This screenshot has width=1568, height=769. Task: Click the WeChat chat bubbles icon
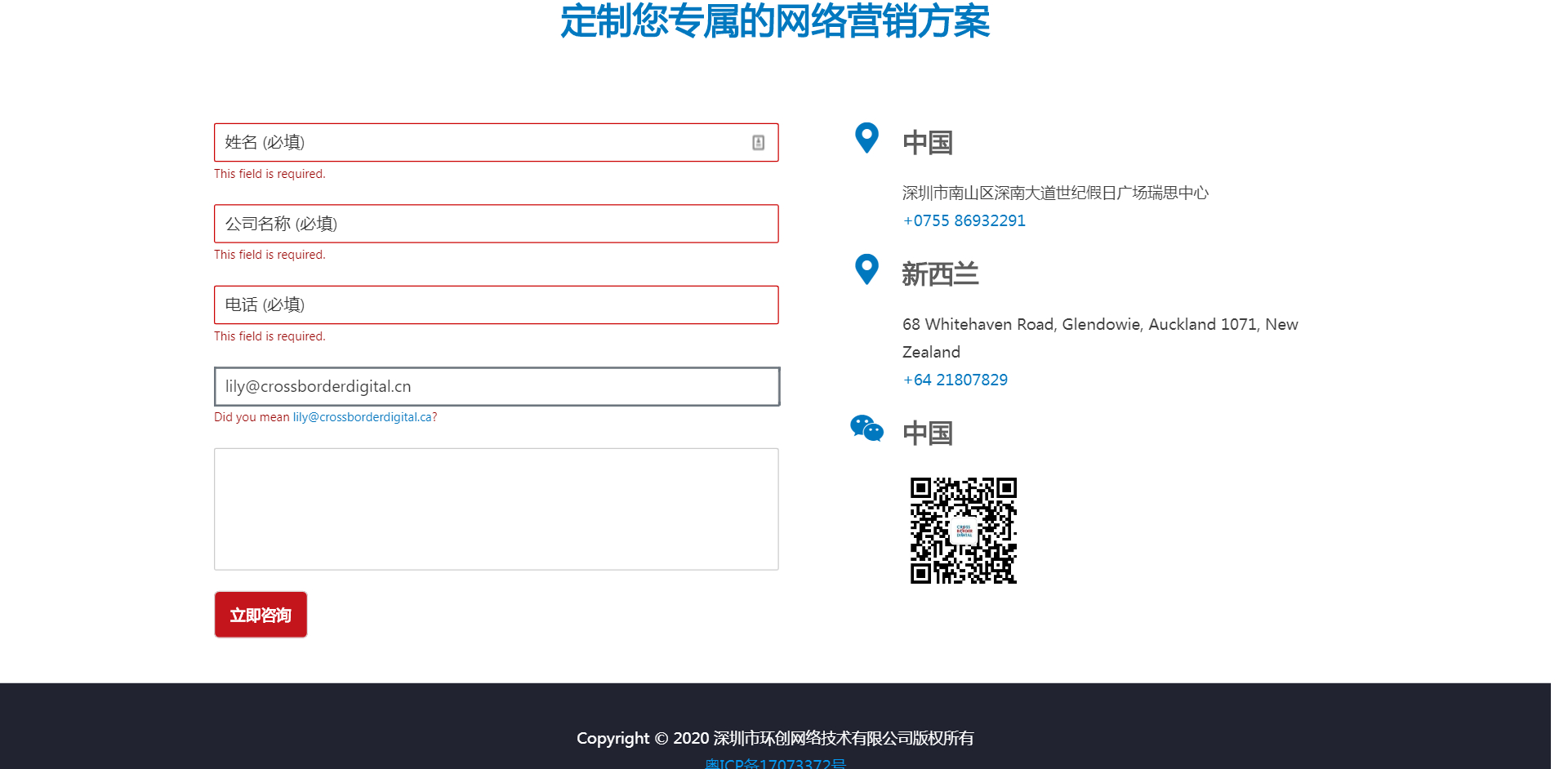(x=866, y=428)
